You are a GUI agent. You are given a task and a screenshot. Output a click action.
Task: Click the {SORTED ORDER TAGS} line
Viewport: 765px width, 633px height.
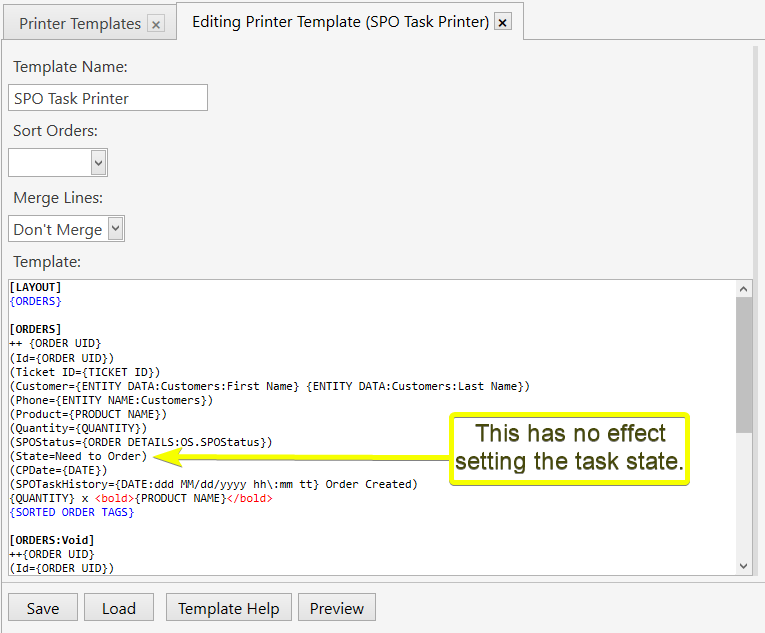tap(71, 512)
